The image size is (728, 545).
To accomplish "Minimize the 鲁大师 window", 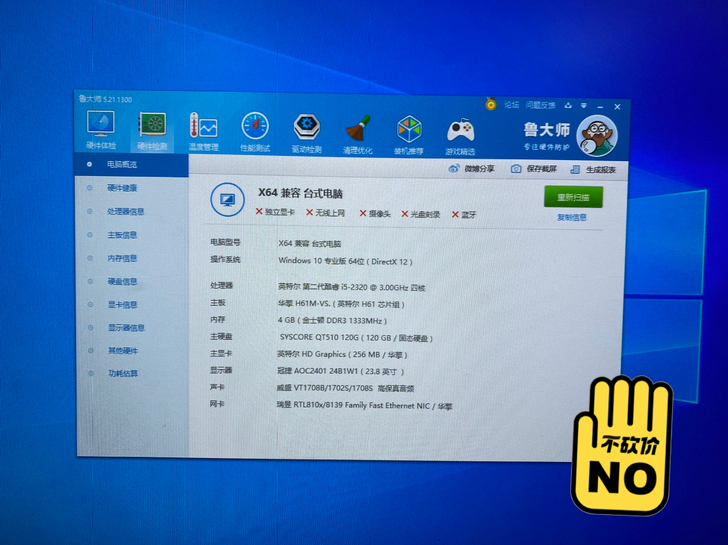I will point(600,106).
